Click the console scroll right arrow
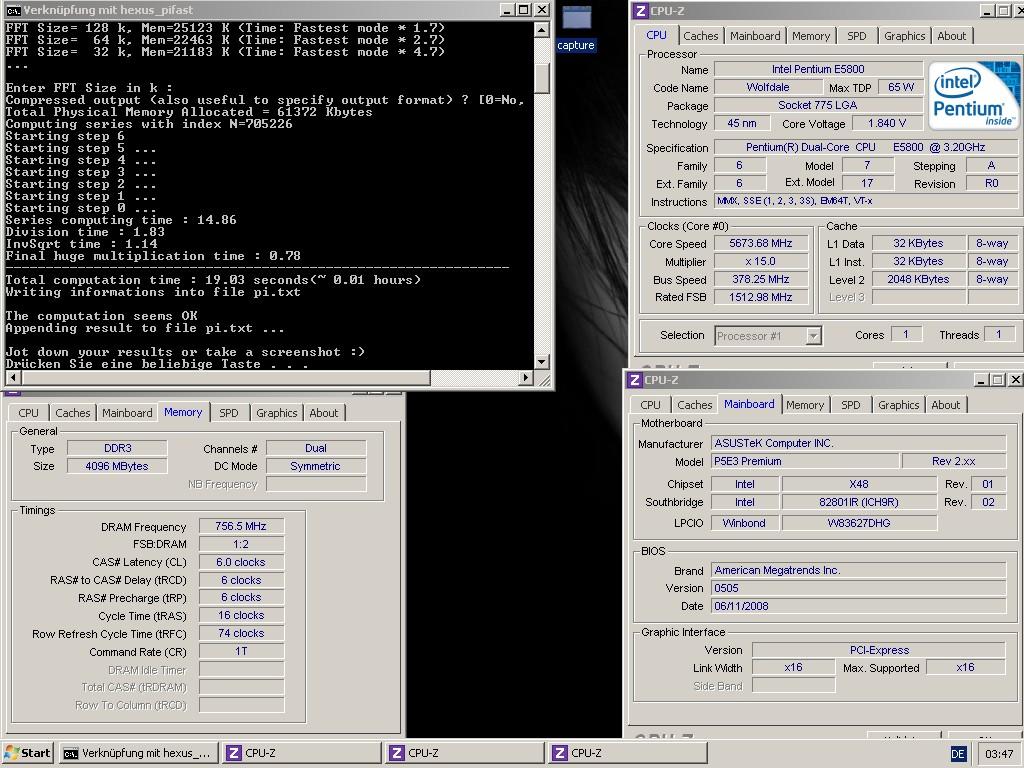The width and height of the screenshot is (1024, 768). (x=526, y=377)
